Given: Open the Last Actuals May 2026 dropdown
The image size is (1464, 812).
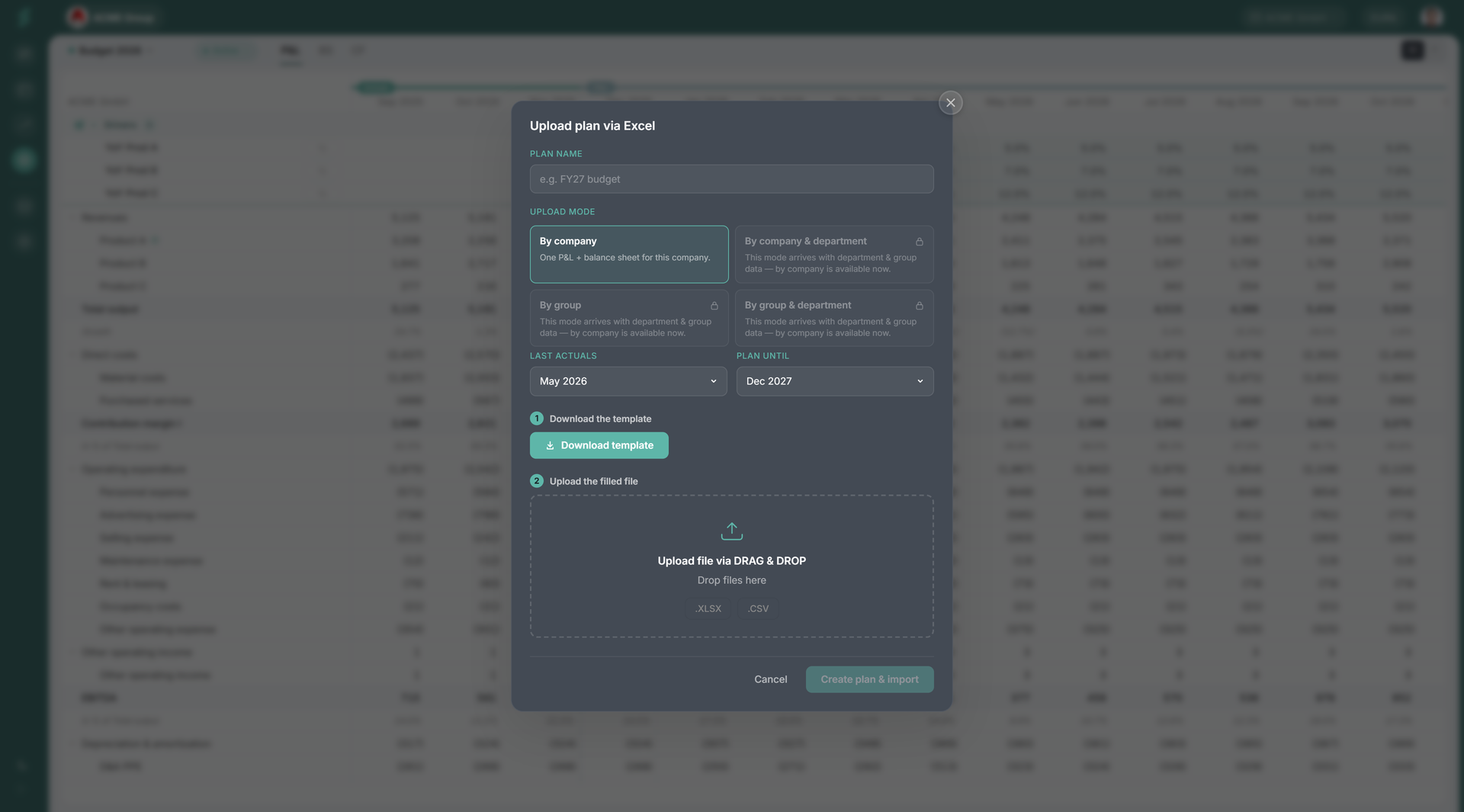Looking at the screenshot, I should (x=628, y=381).
